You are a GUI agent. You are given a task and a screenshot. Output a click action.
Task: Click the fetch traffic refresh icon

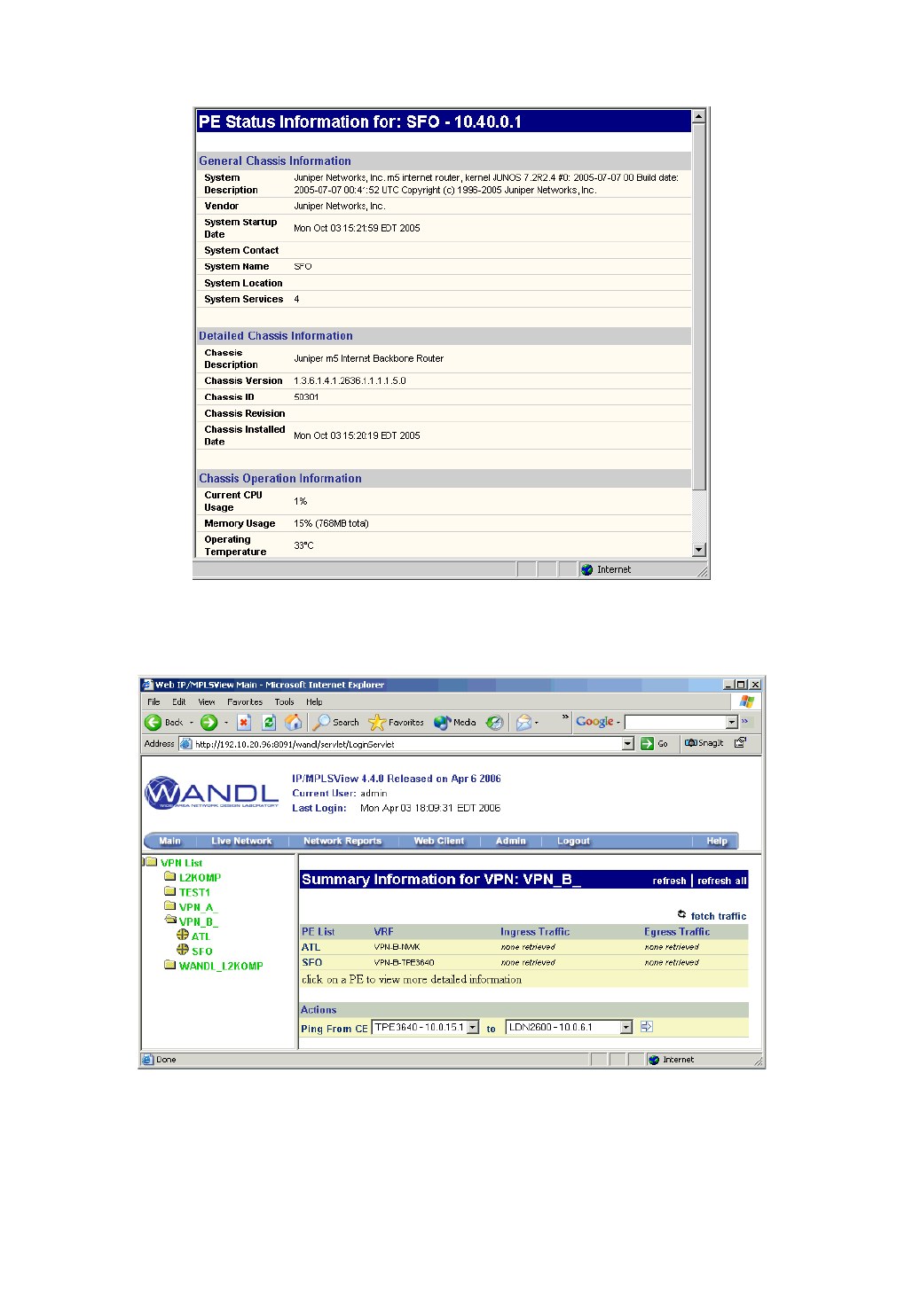[681, 914]
